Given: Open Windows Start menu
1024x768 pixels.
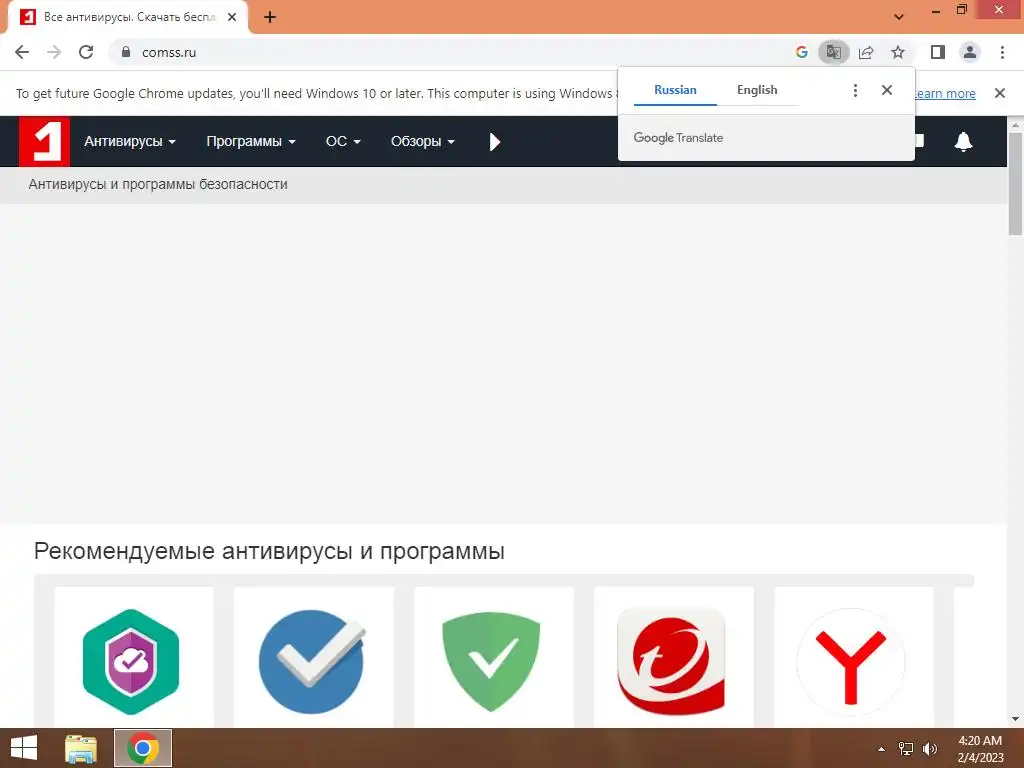Looking at the screenshot, I should point(24,748).
